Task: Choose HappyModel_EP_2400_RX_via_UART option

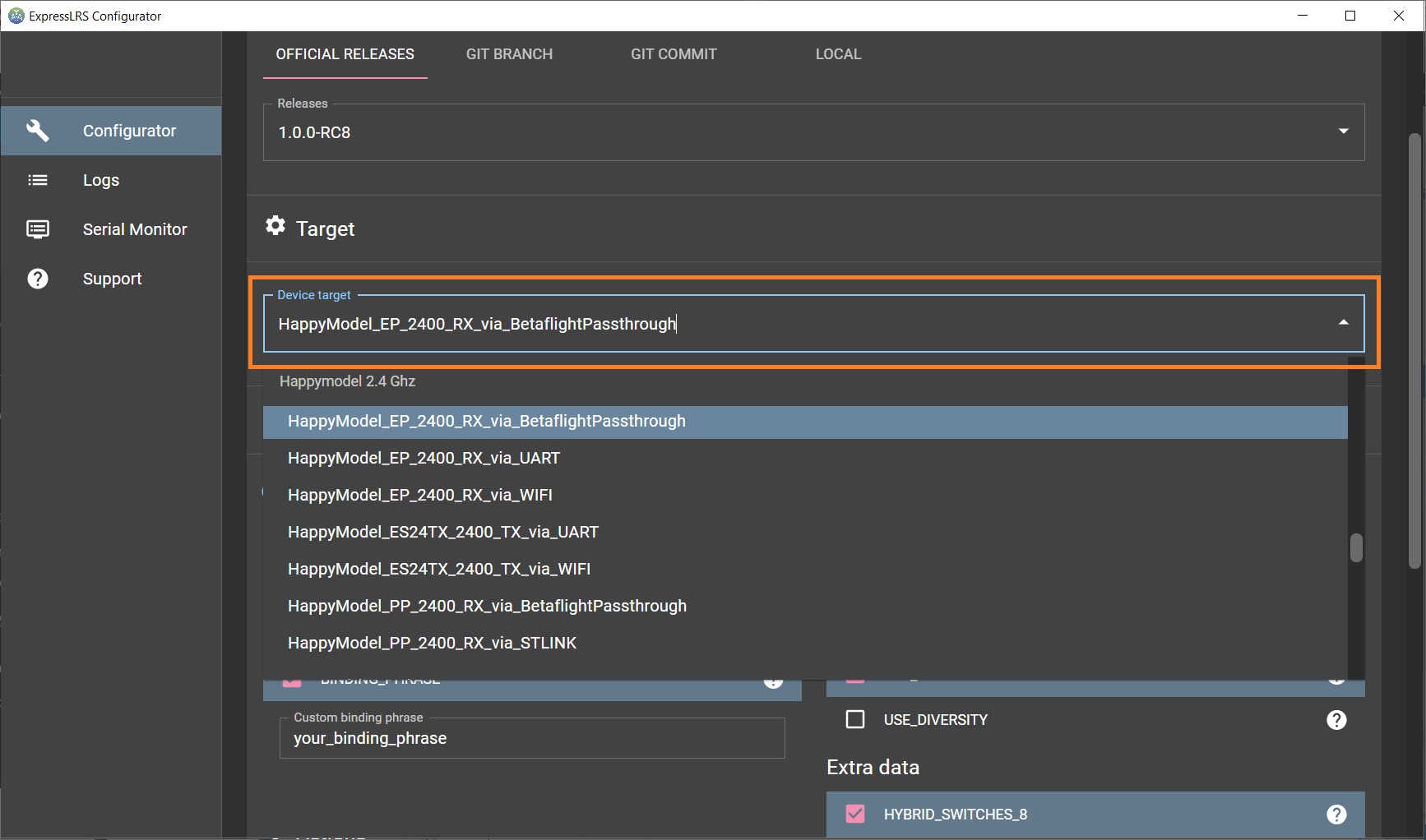Action: pos(805,458)
